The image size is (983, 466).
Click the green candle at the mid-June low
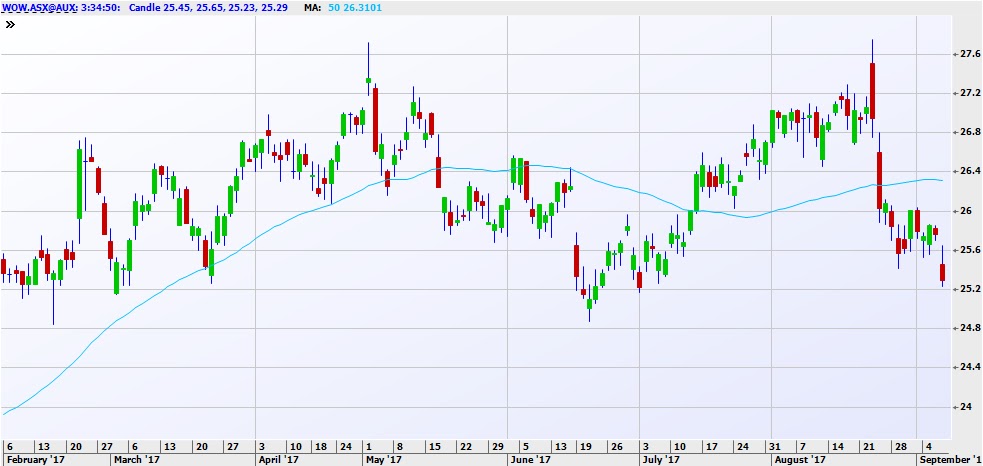tap(589, 304)
